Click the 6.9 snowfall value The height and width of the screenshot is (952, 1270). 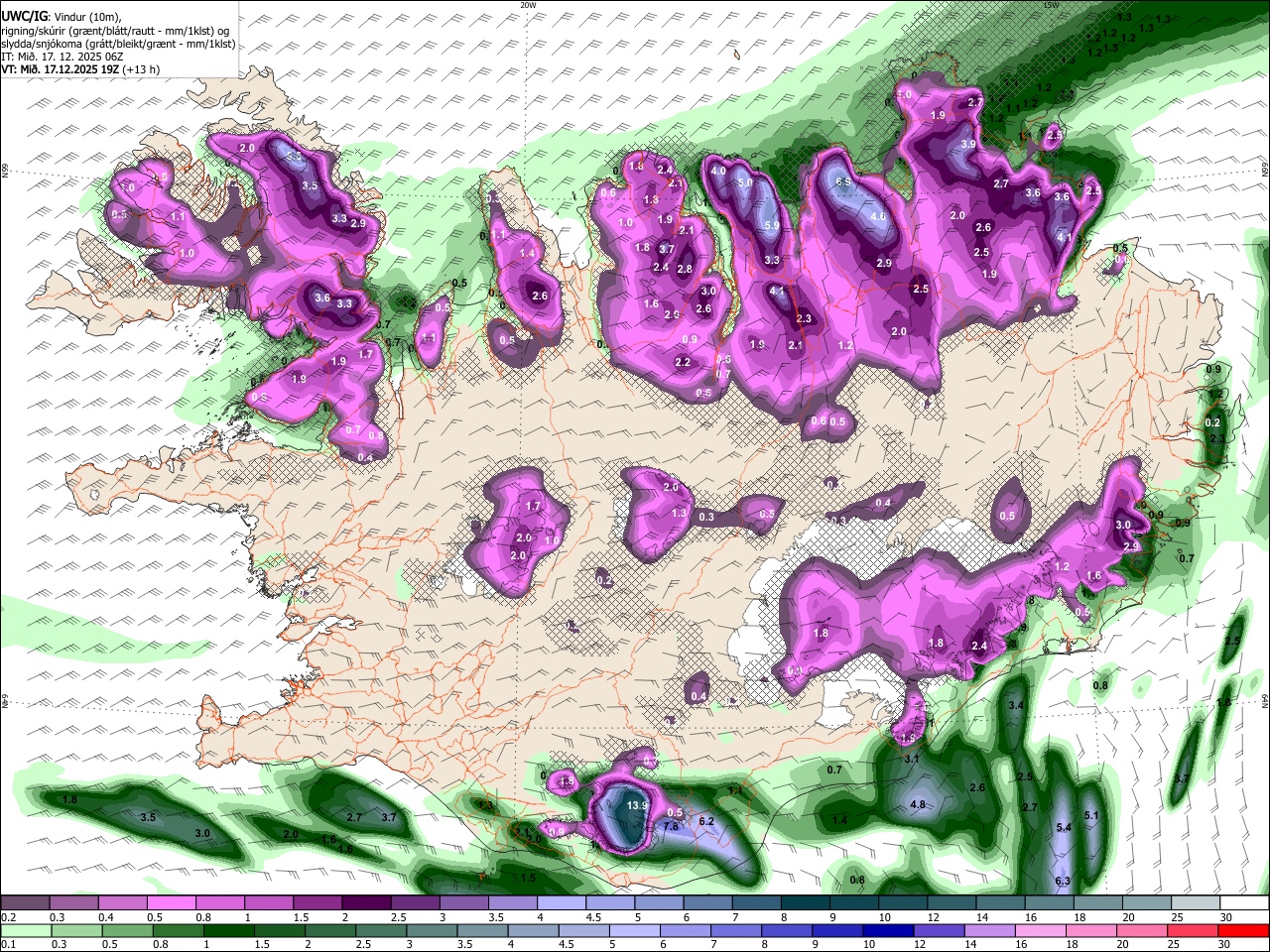(844, 182)
